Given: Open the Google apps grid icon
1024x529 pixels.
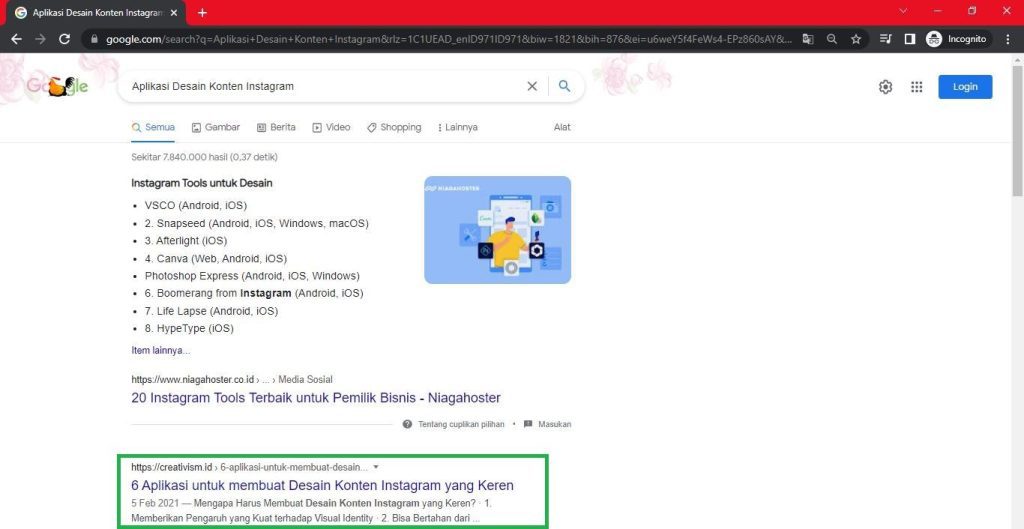Looking at the screenshot, I should coord(916,87).
